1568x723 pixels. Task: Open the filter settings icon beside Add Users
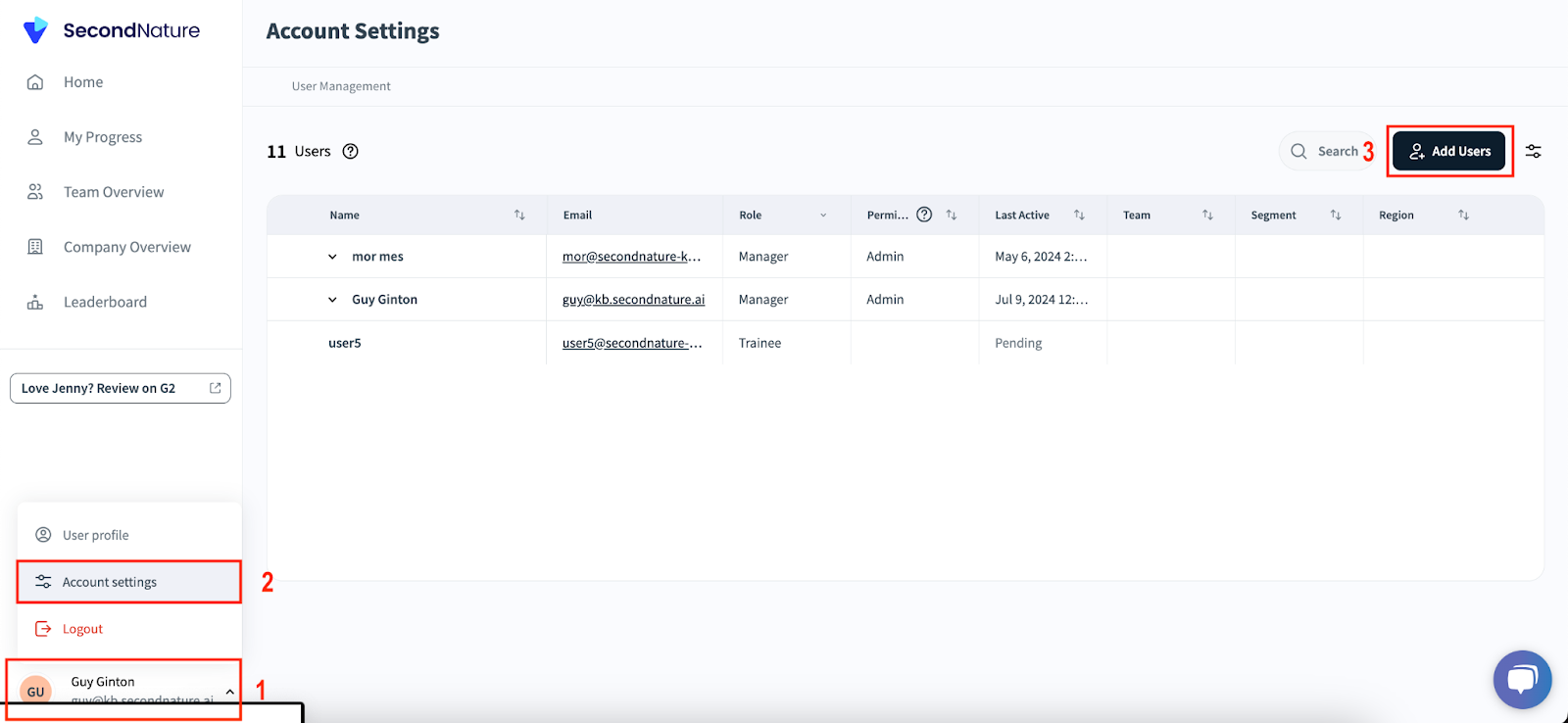1533,151
